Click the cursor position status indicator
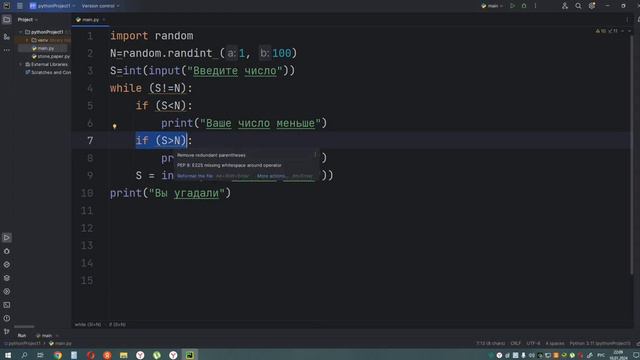Screen dimensions: 640x360 tap(490, 343)
